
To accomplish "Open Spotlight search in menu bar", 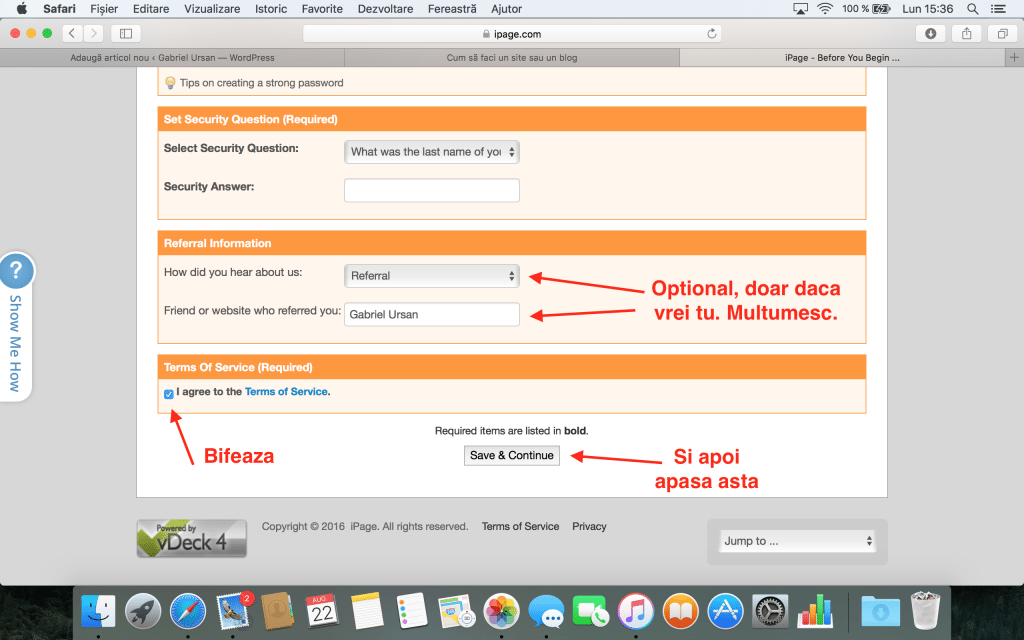I will tap(972, 8).
